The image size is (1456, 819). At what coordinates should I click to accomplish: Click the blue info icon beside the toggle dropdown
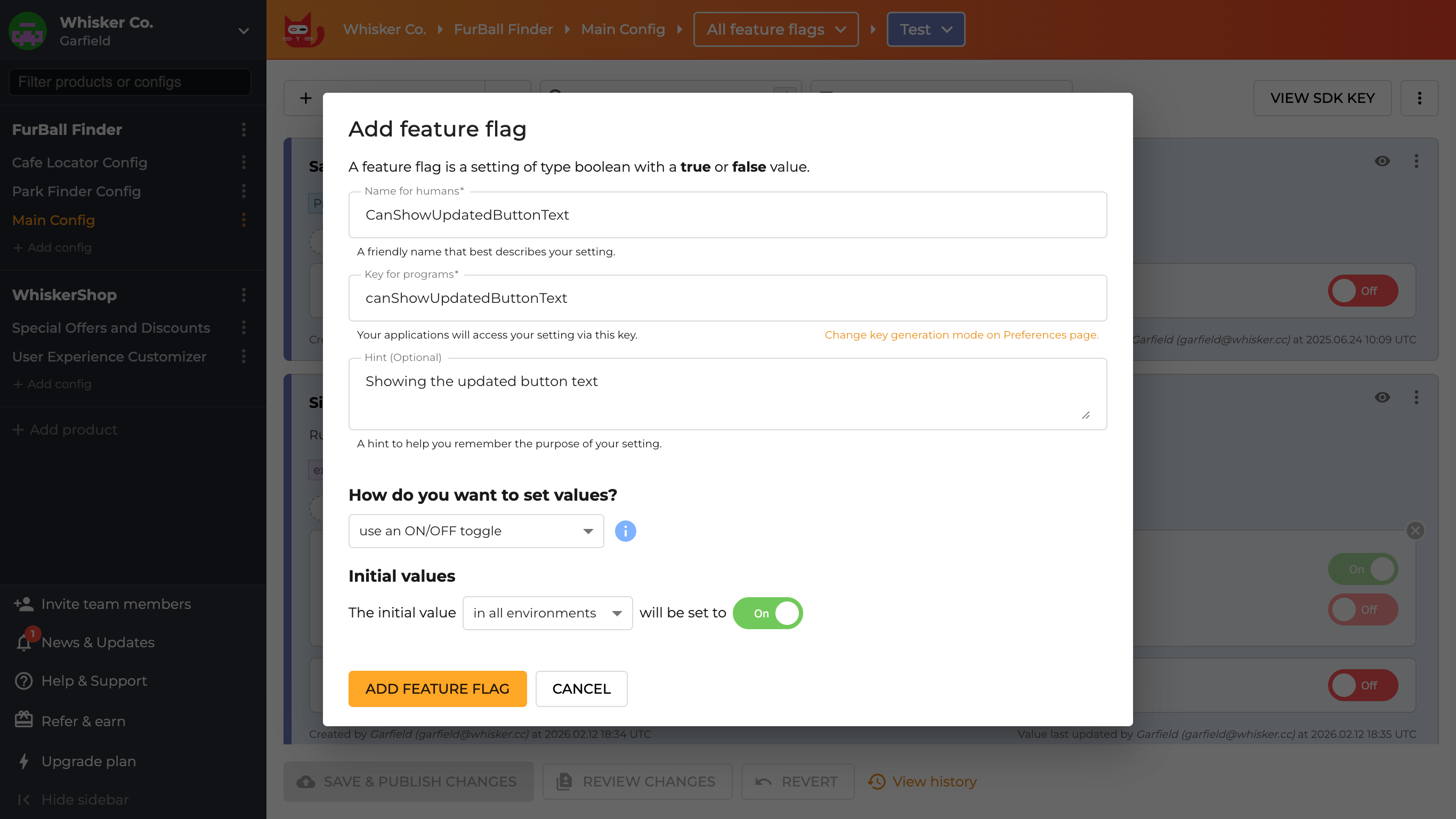pyautogui.click(x=625, y=531)
